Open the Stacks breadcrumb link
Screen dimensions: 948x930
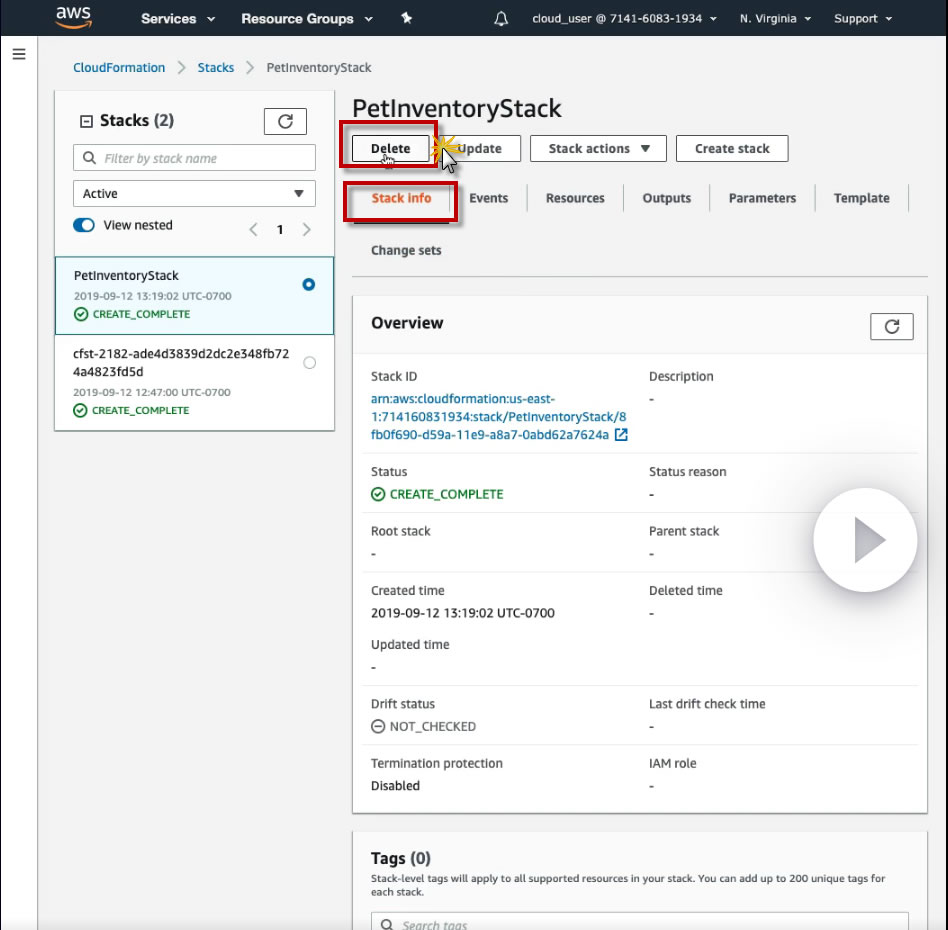tap(215, 67)
